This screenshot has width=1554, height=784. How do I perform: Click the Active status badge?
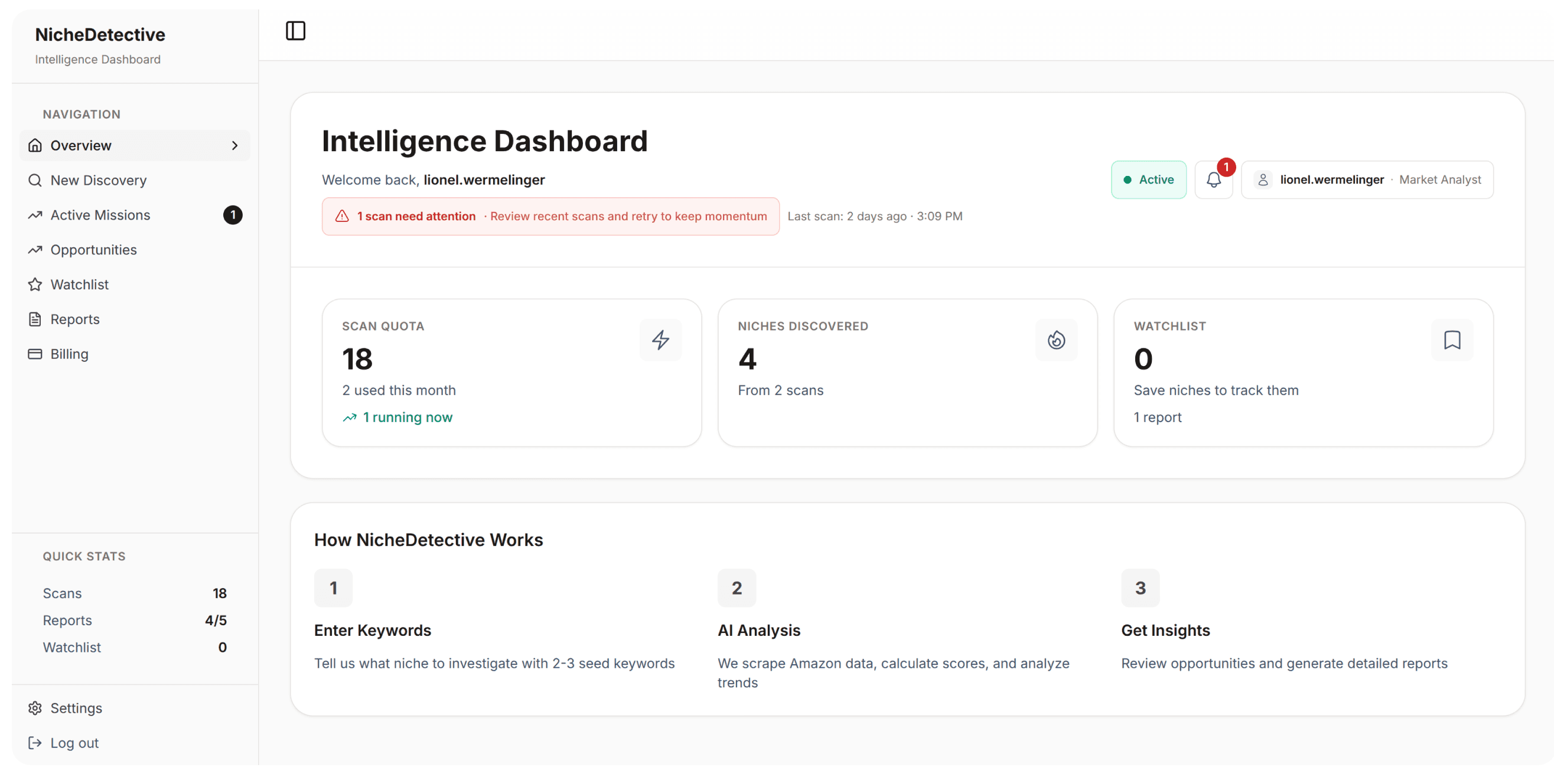pos(1148,179)
